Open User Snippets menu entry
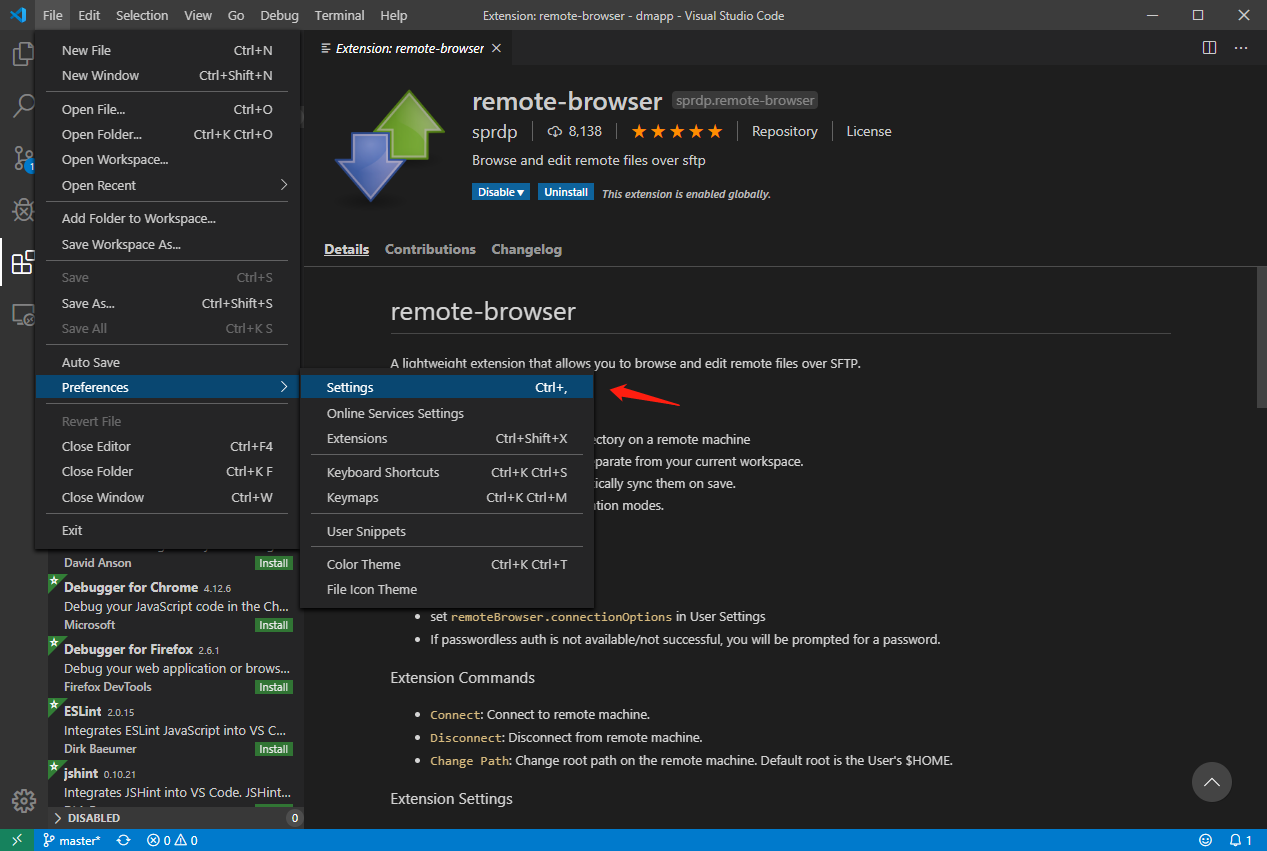This screenshot has height=851, width=1267. [447, 531]
